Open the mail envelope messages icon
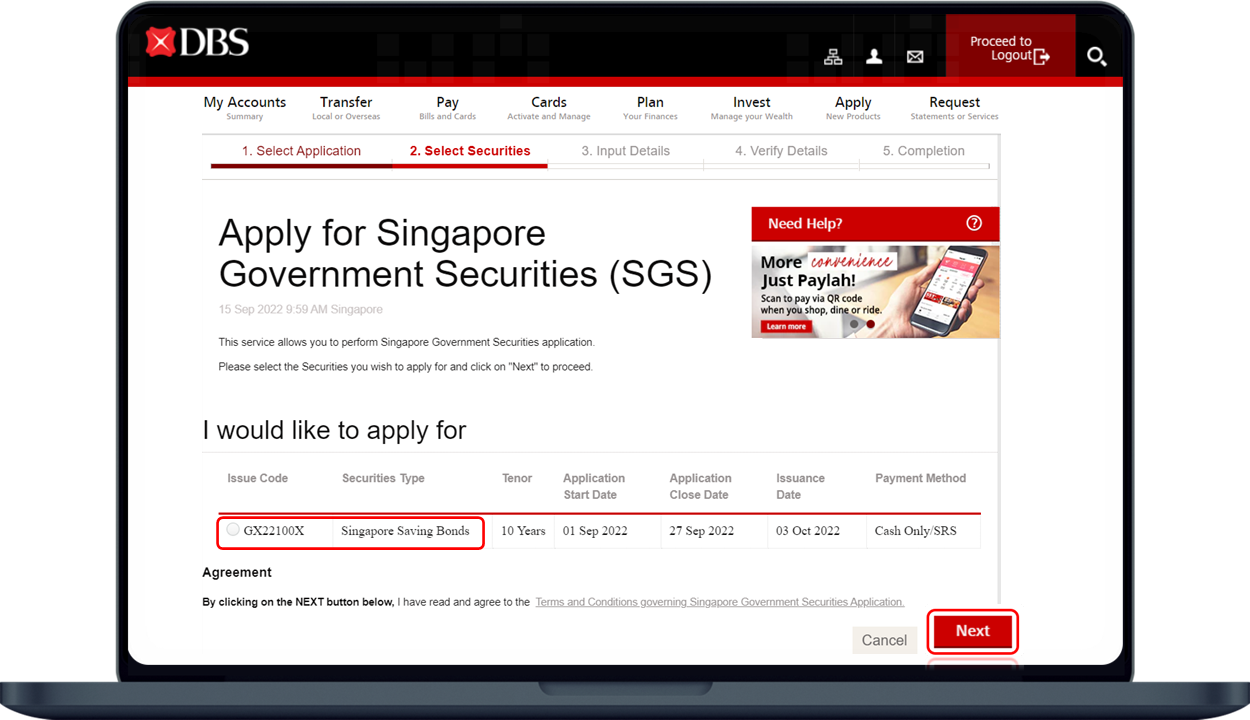The width and height of the screenshot is (1250, 720). [915, 57]
